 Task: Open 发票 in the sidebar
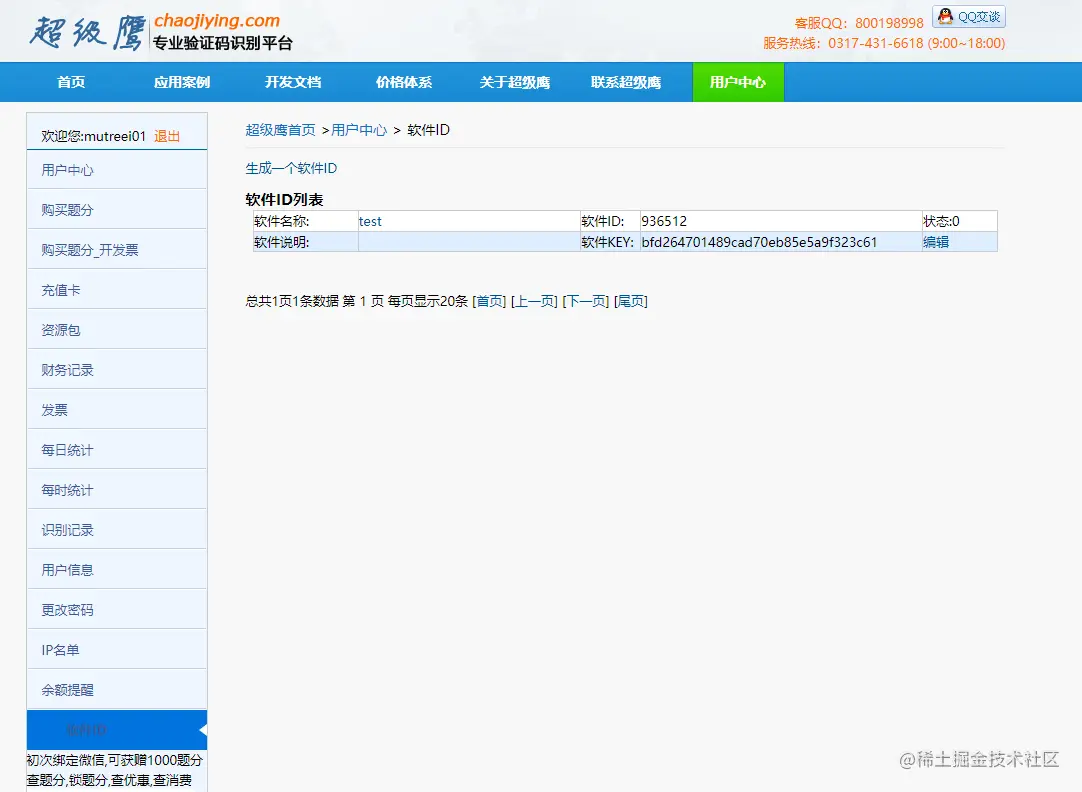click(x=117, y=410)
